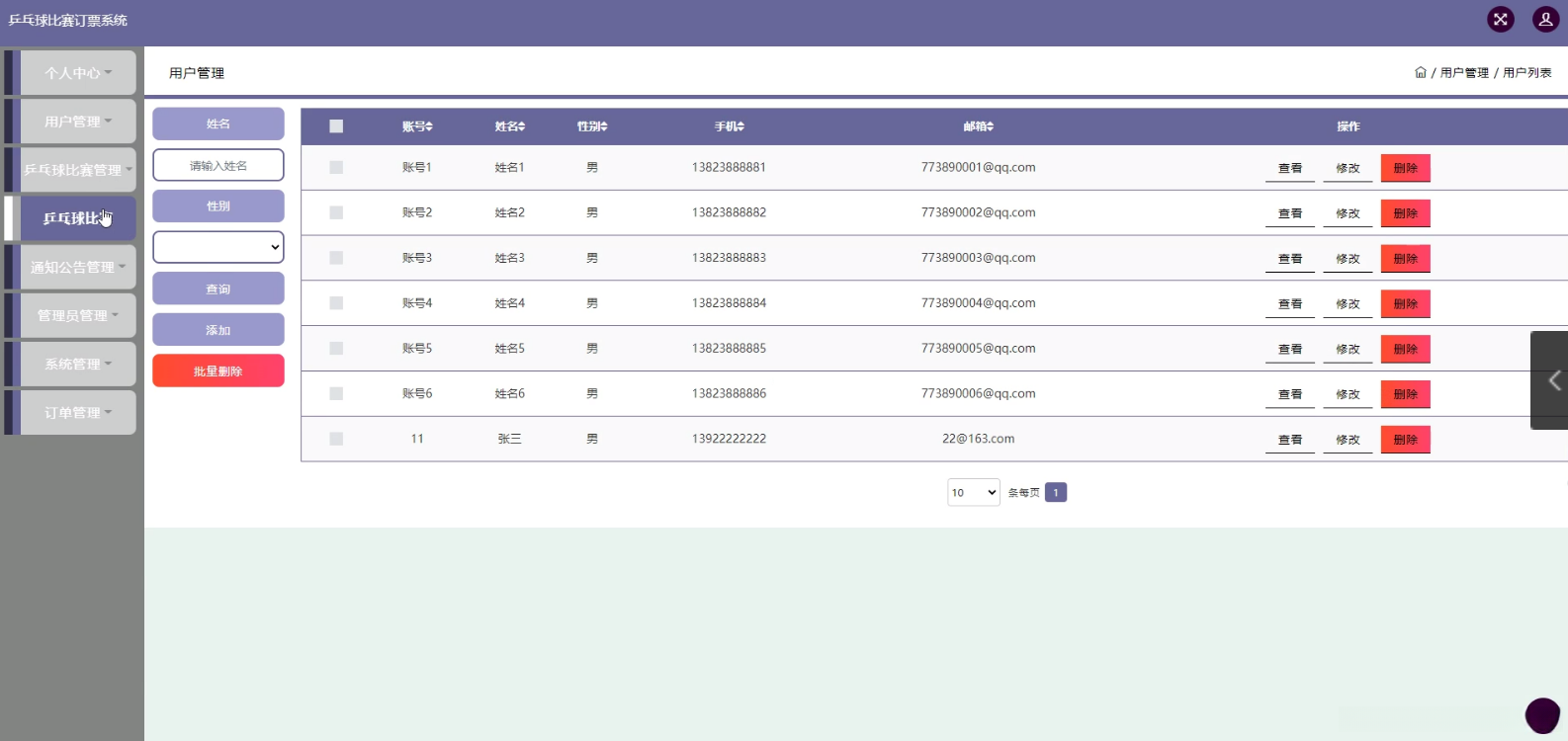Click 修改 for the 账号6 row

click(1348, 394)
